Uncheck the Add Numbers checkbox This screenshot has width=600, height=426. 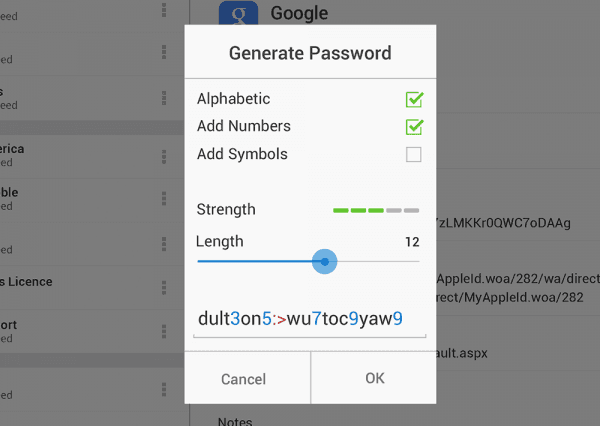pyautogui.click(x=414, y=127)
